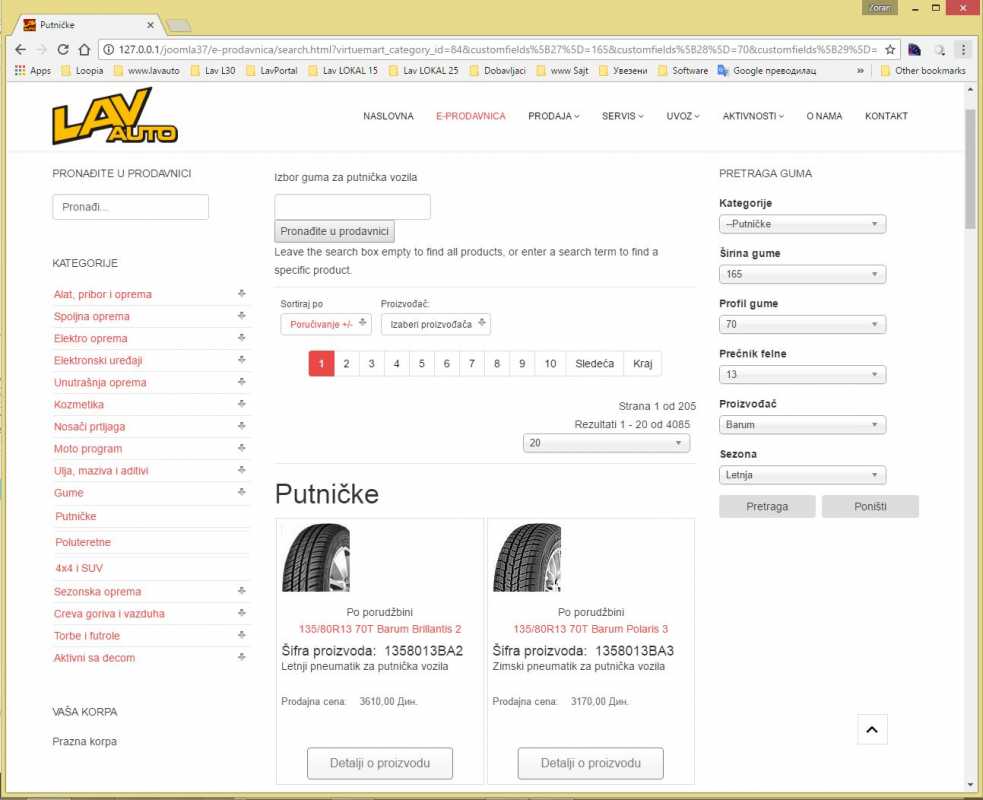This screenshot has height=800, width=983.
Task: Open the SERVIS menu
Action: point(623,116)
